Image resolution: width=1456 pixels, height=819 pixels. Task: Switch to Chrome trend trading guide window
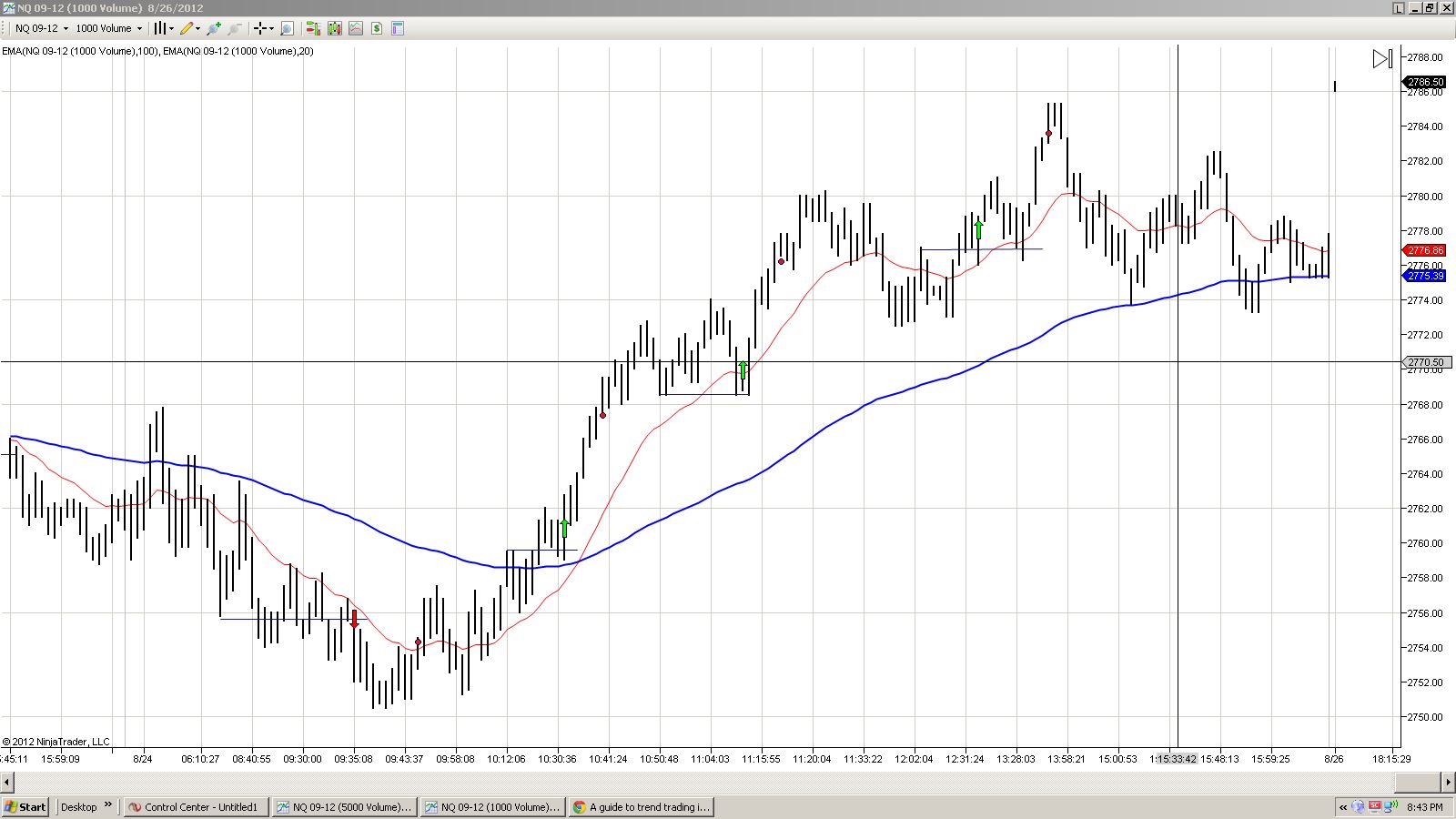point(642,807)
